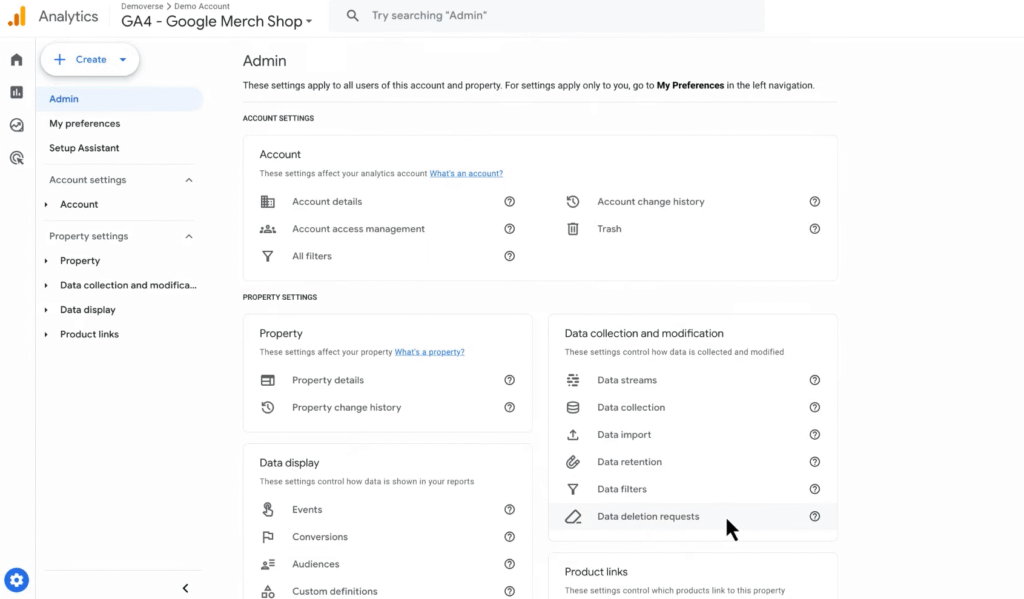Select Admin in the left navigation
The width and height of the screenshot is (1024, 599).
[120, 99]
